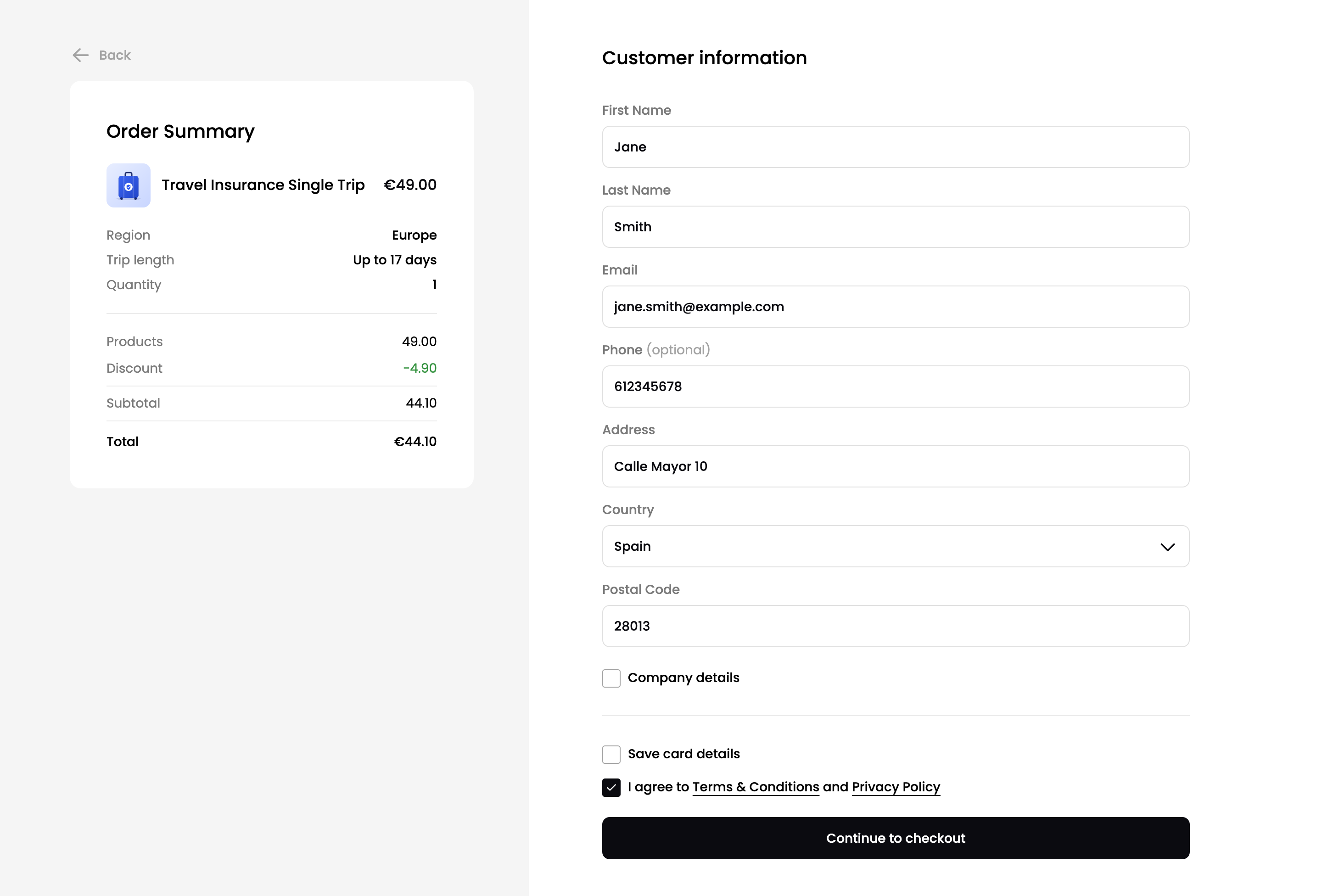Screen dimensions: 1322x896
Task: Click the blue suitcase product icon
Action: click(x=129, y=185)
